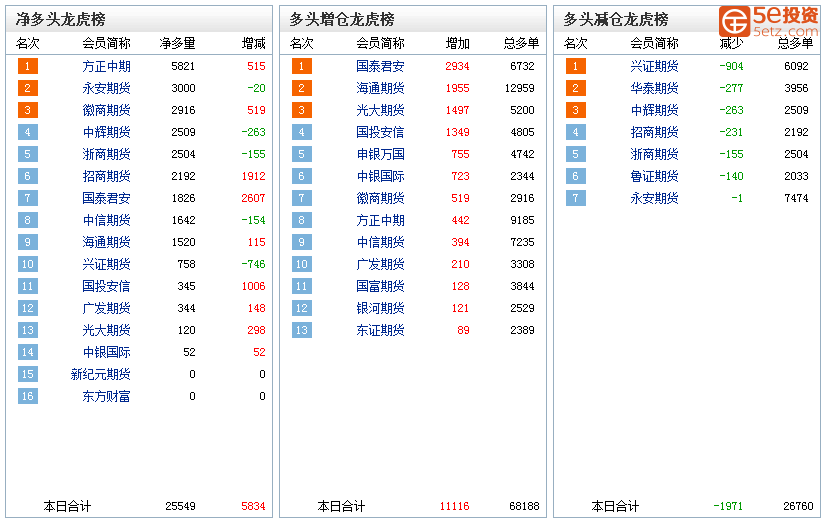This screenshot has width=826, height=523.
Task: Open 国富期货 member link
Action: (x=380, y=287)
